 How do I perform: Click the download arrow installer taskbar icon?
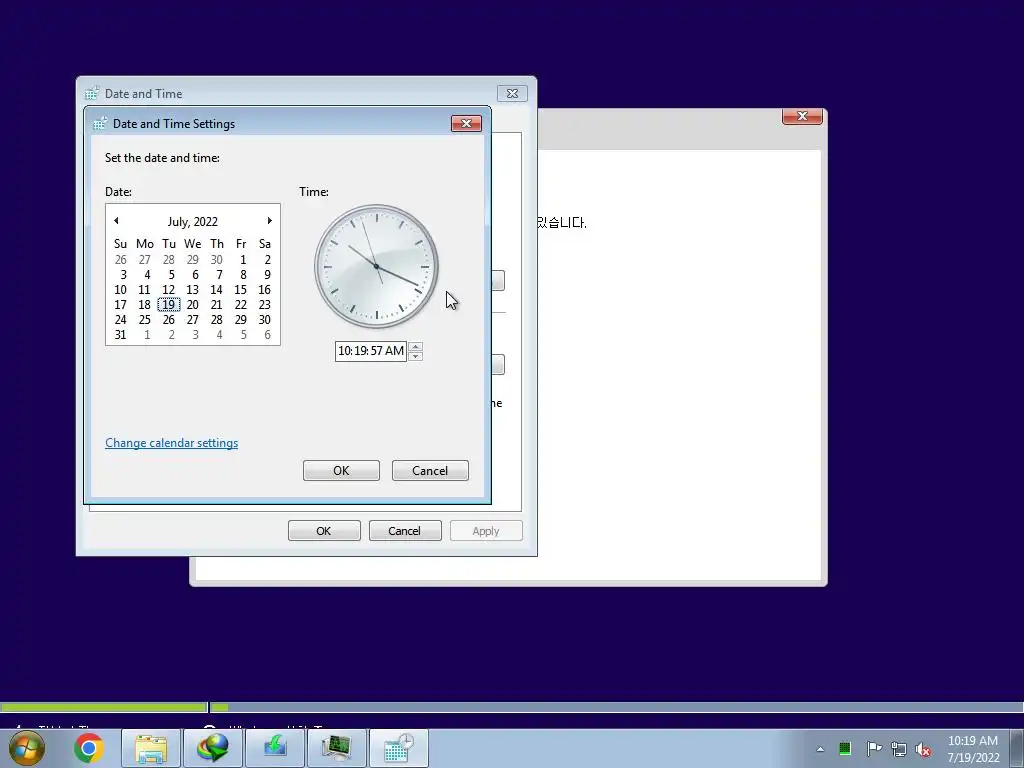click(274, 748)
